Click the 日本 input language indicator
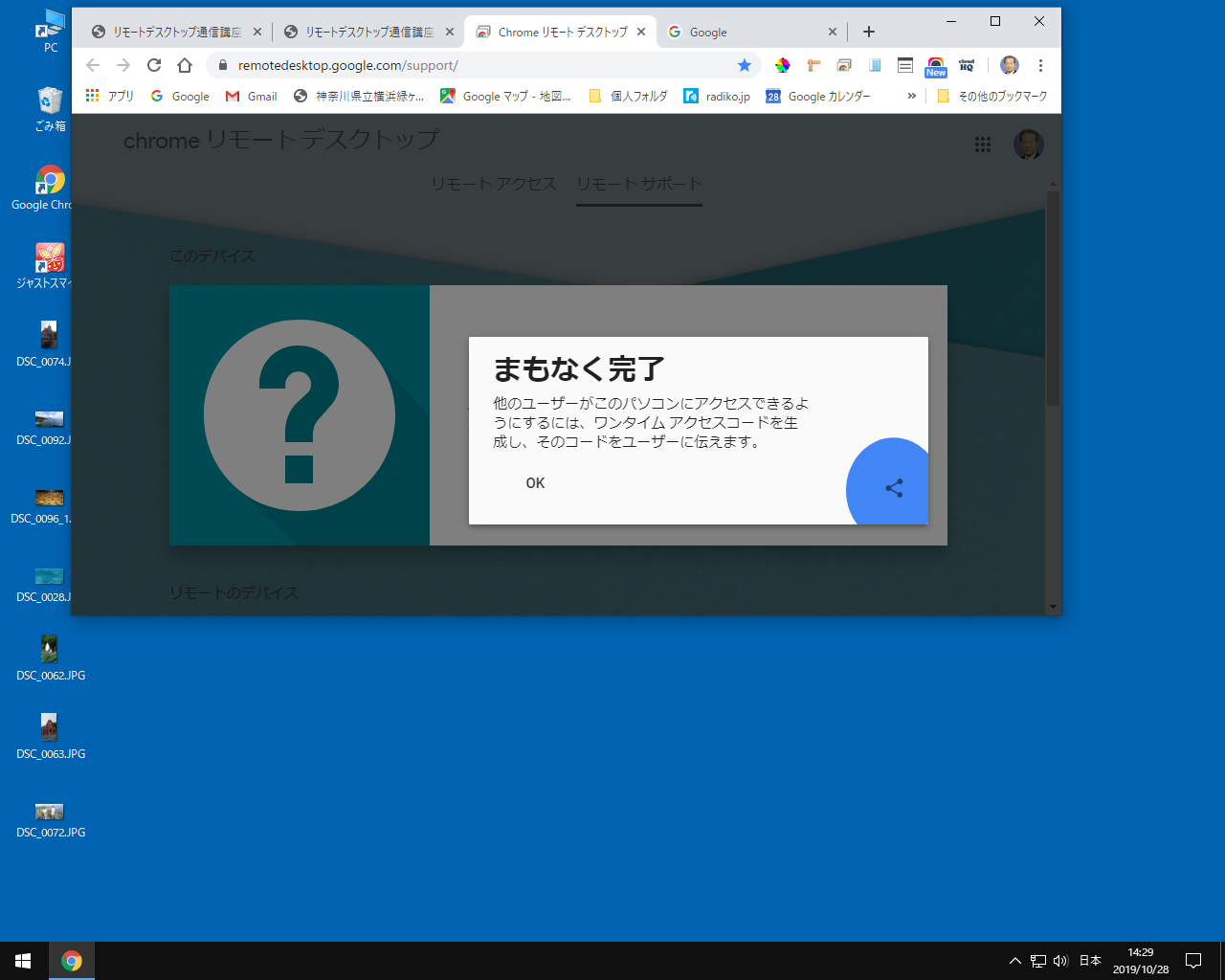 coord(1090,961)
